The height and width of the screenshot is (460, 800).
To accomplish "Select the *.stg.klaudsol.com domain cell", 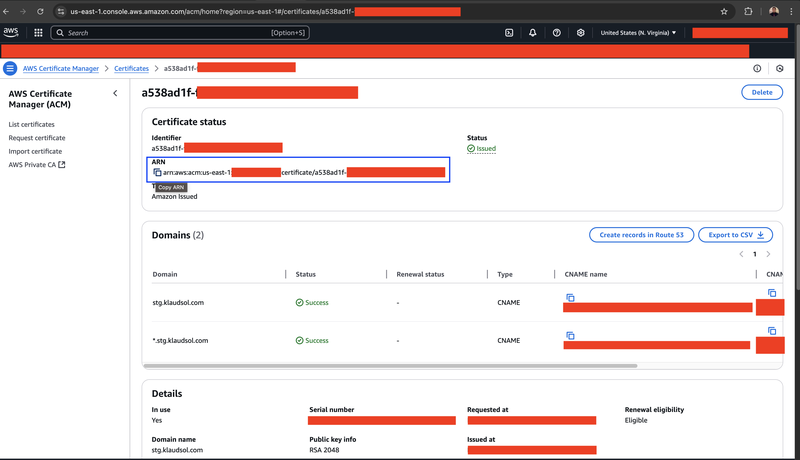I will pos(180,341).
